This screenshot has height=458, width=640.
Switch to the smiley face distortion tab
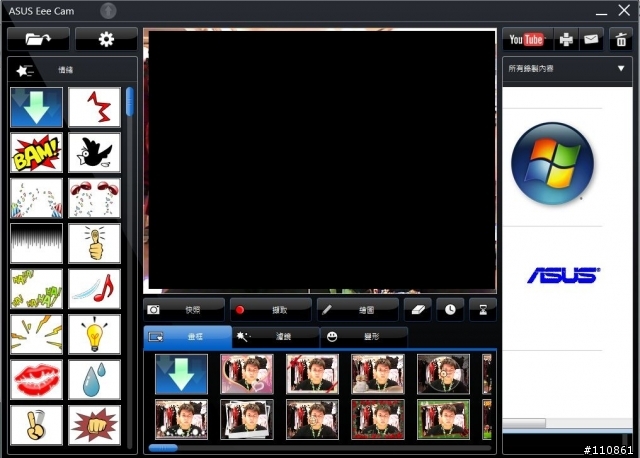pos(364,337)
